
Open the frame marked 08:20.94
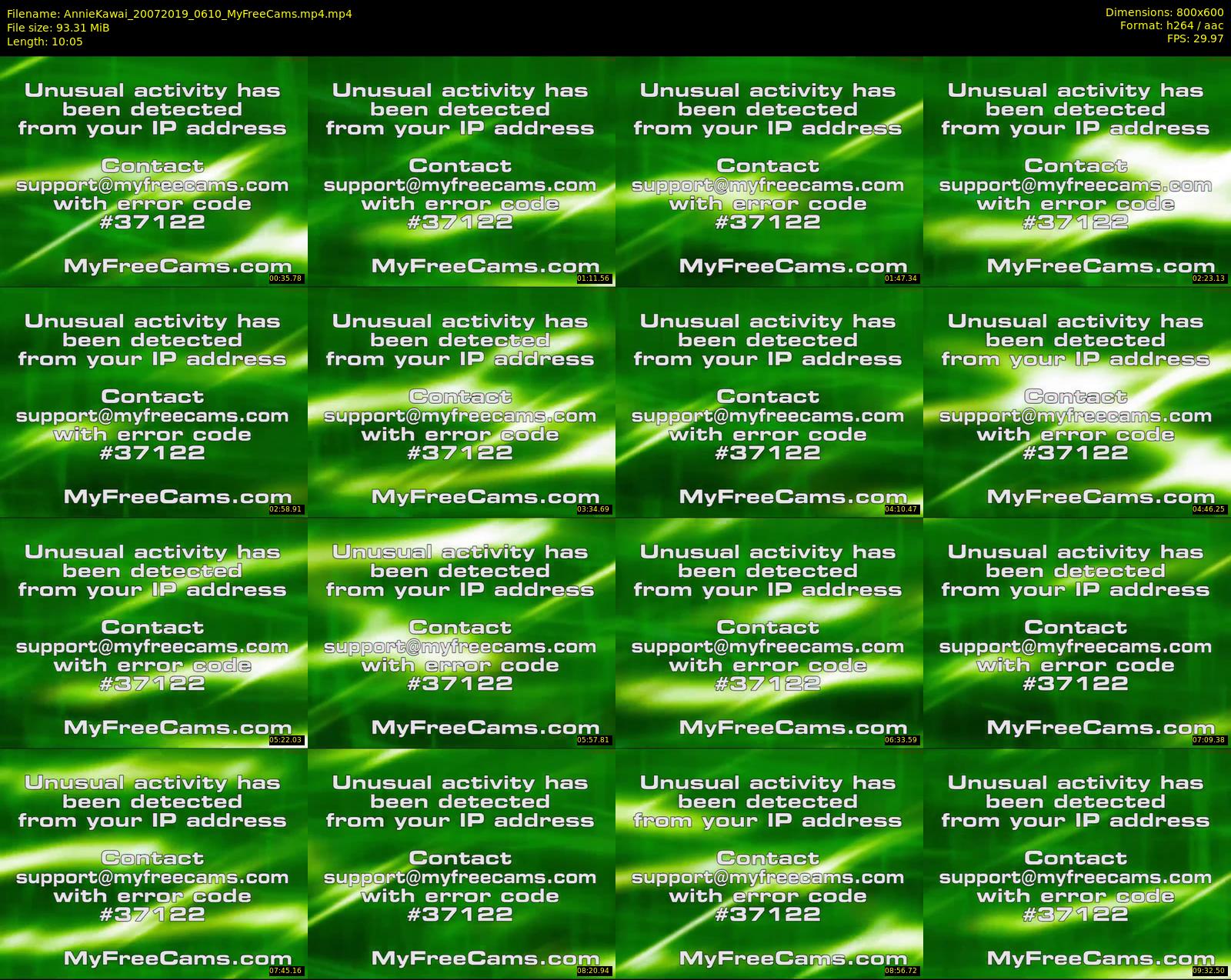462,863
